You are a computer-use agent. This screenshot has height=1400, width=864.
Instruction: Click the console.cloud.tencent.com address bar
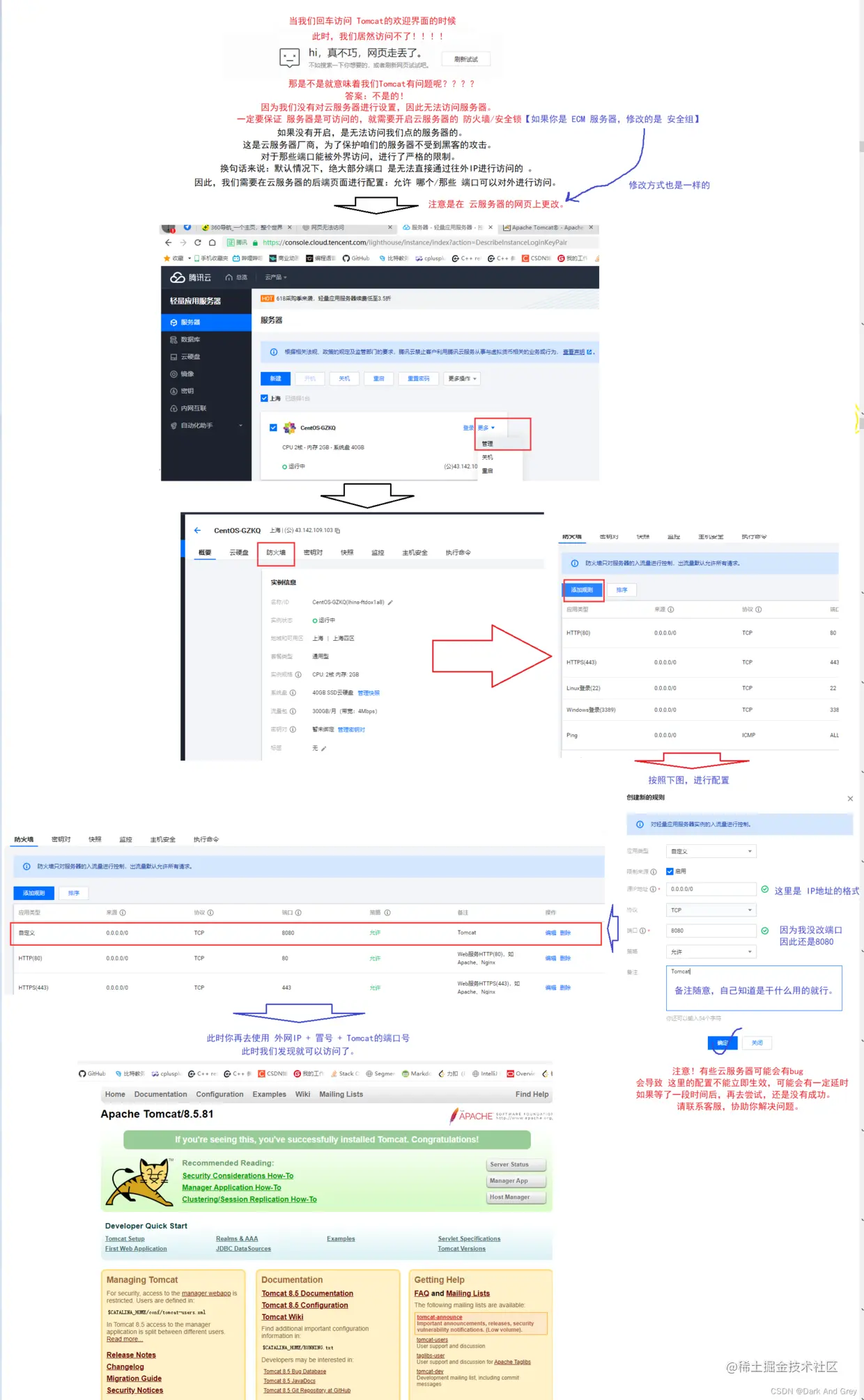tap(411, 242)
